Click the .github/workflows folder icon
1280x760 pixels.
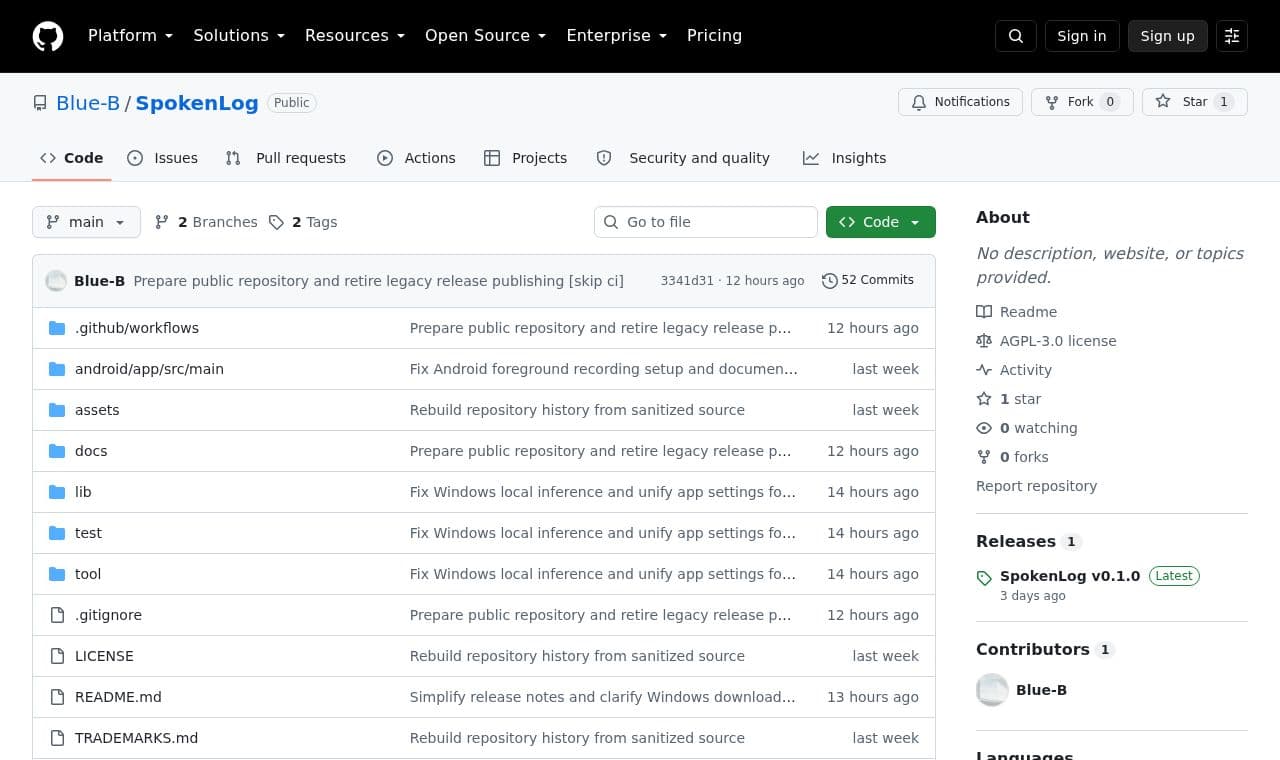[x=57, y=328]
